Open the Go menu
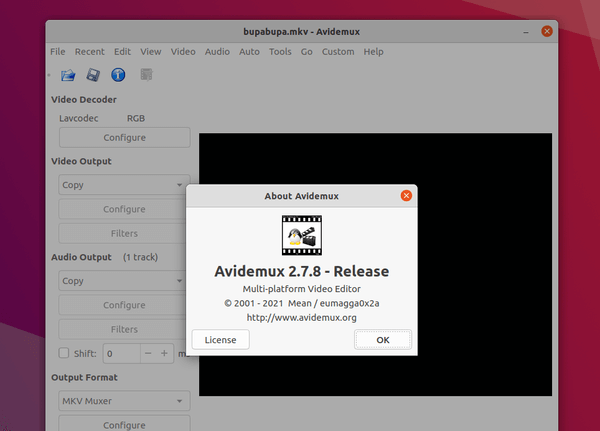The image size is (600, 431). (307, 52)
